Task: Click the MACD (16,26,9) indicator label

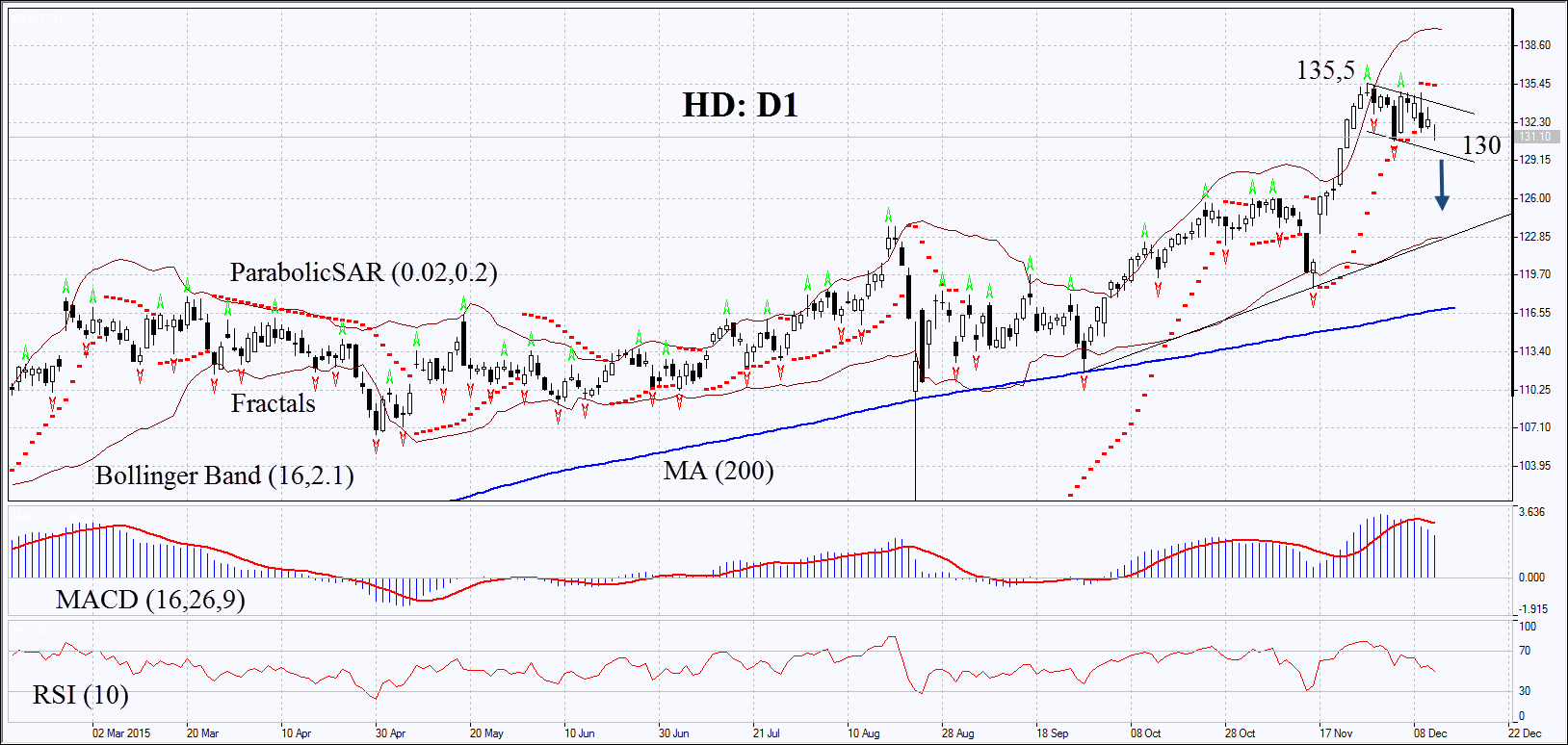Action: 150,600
